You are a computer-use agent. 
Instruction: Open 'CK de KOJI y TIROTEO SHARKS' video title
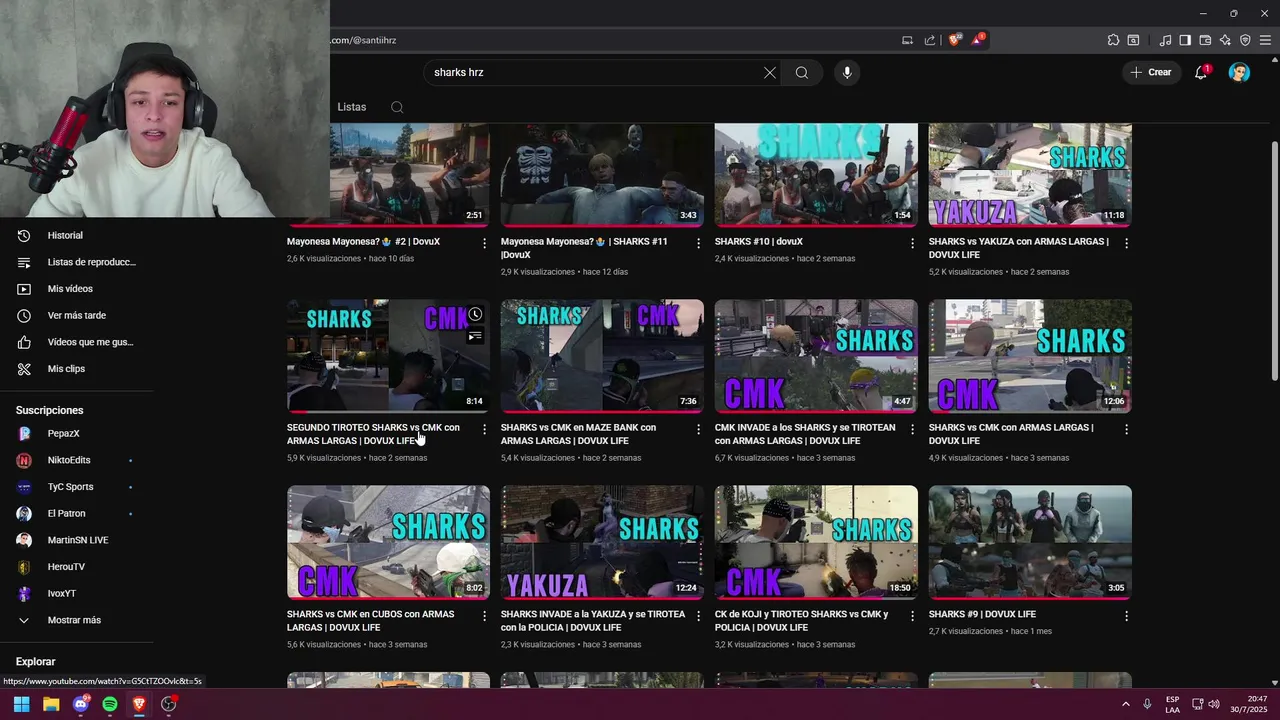[801, 621]
